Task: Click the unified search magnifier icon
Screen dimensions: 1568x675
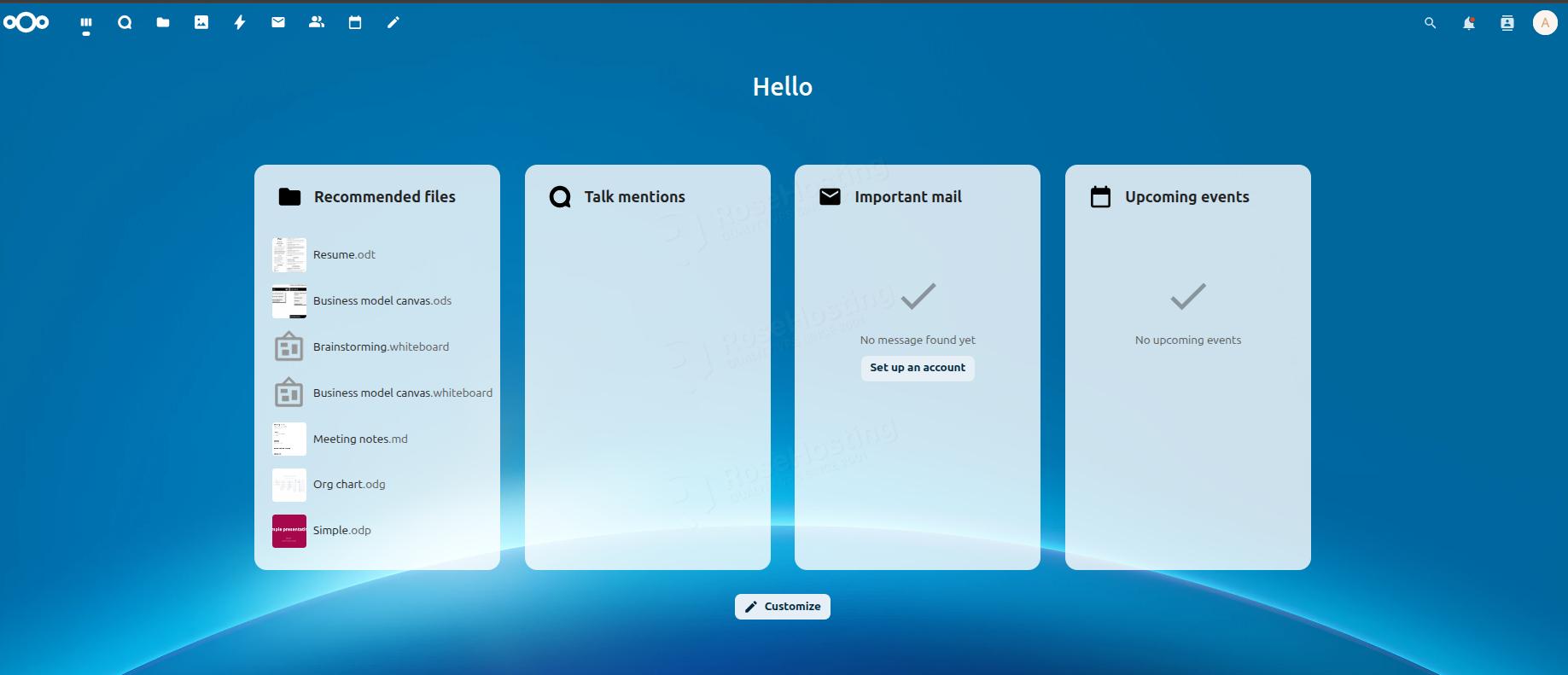Action: (x=1431, y=23)
